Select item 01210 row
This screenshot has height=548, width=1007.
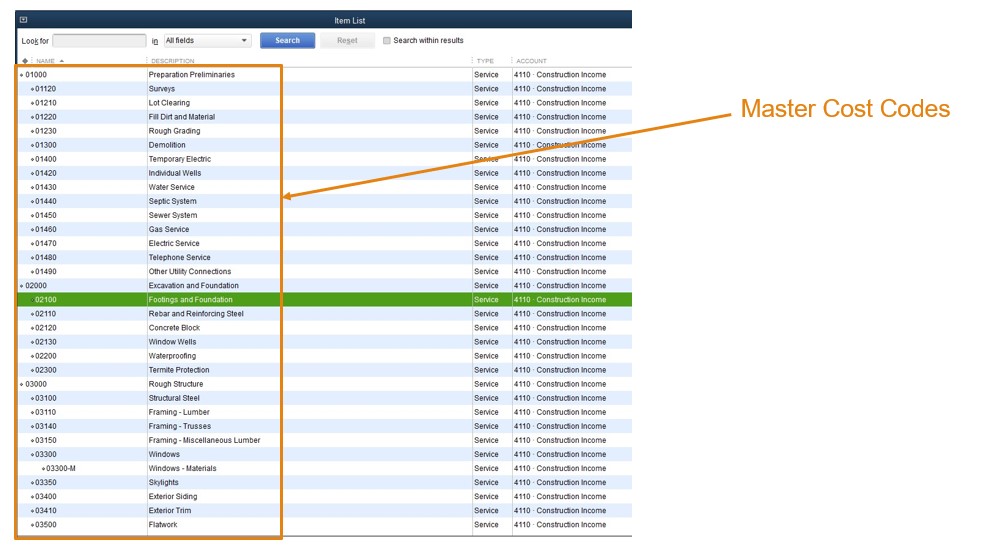tap(324, 103)
